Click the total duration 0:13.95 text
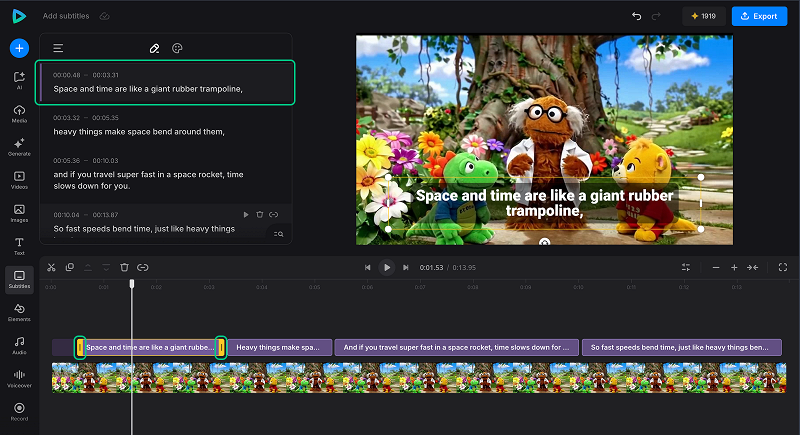800x435 pixels. (464, 268)
